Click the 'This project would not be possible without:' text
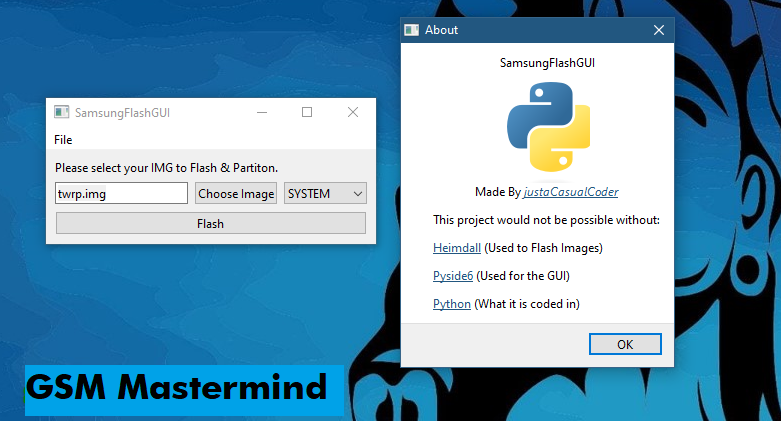 pos(546,220)
